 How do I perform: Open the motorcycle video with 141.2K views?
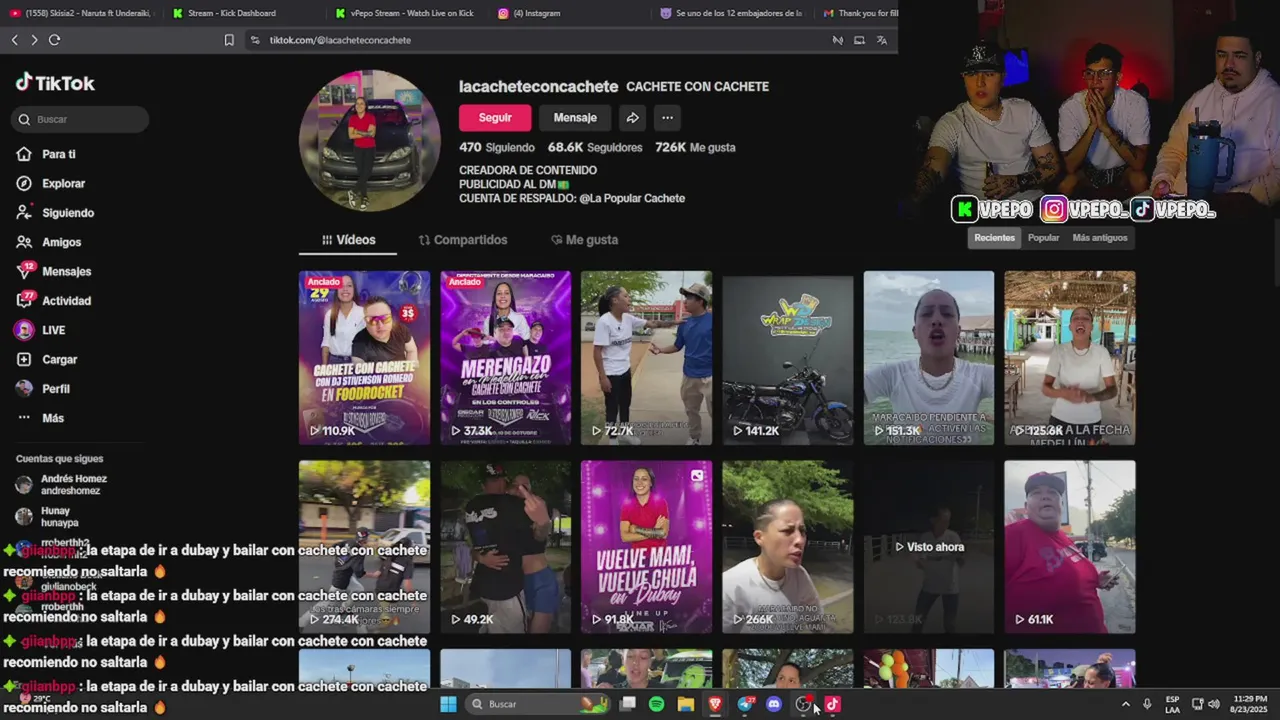[x=788, y=358]
